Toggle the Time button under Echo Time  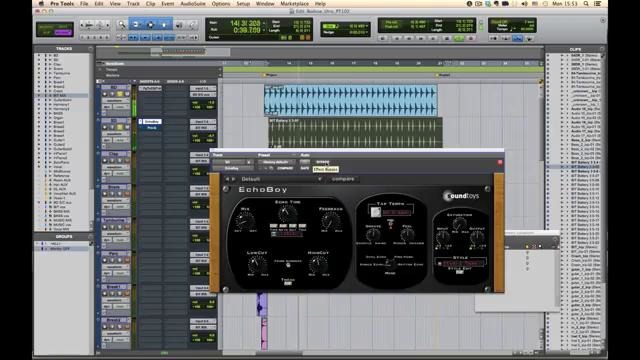click(x=273, y=226)
